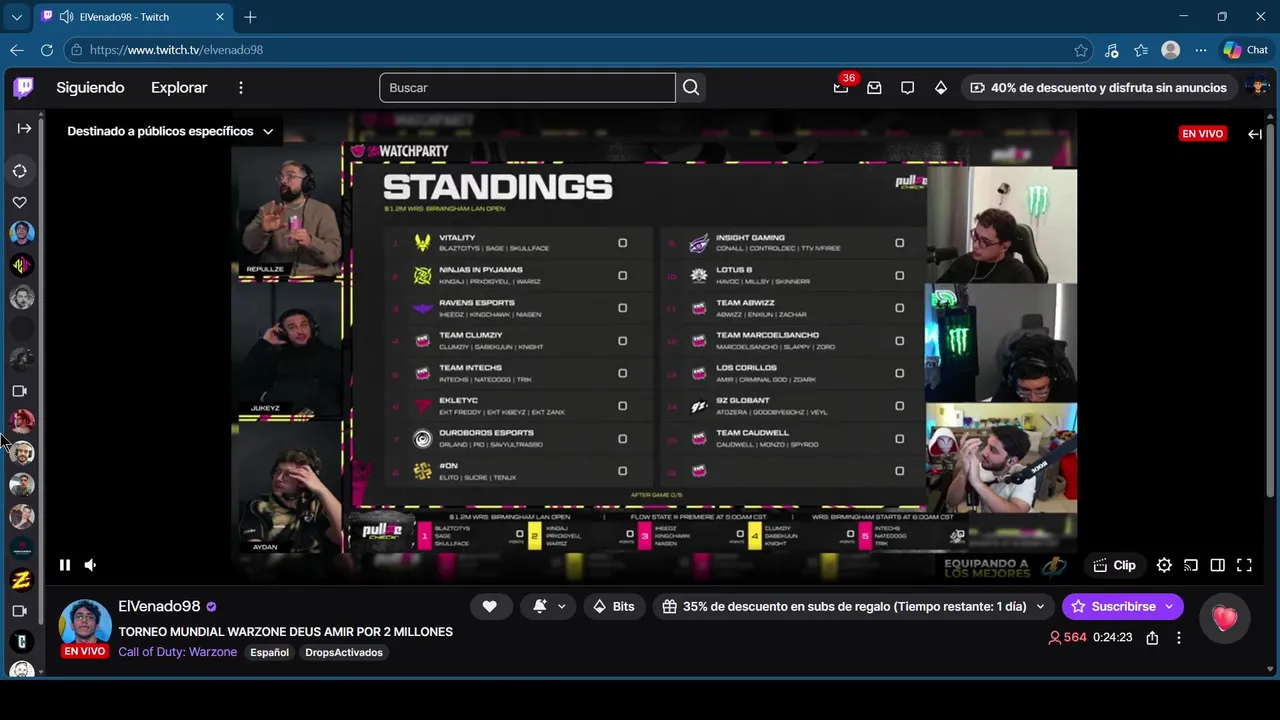
Task: Collapse the chat panel arrow
Action: [1255, 134]
